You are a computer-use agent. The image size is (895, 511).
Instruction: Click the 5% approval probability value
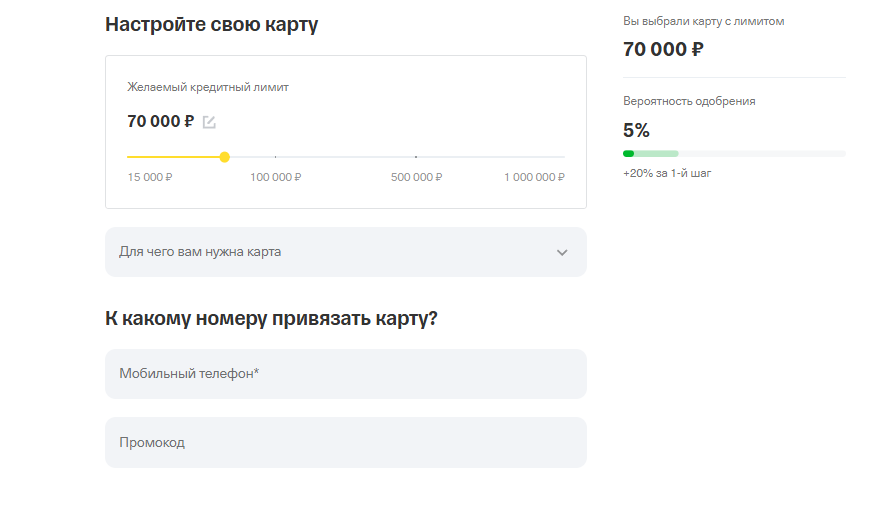(x=636, y=130)
